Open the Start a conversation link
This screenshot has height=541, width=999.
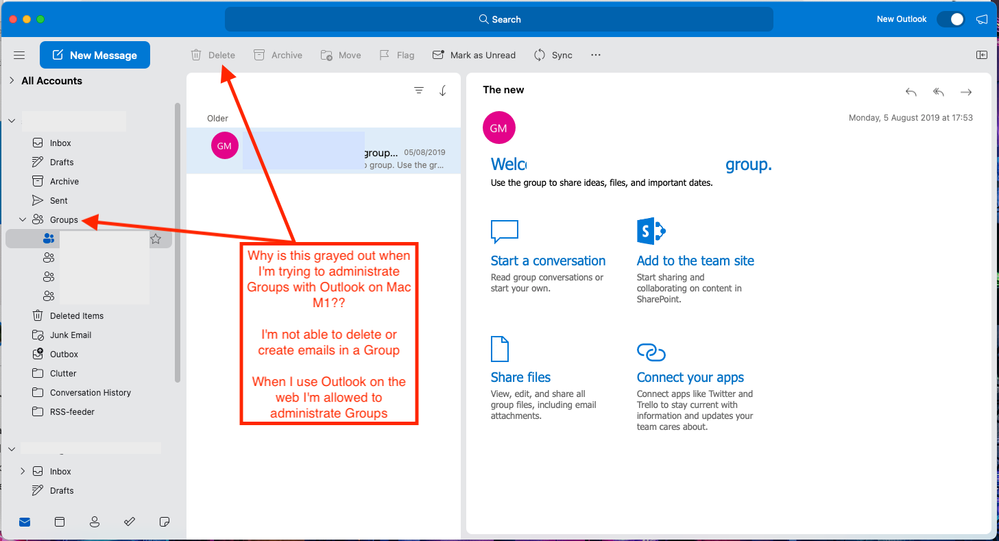tap(548, 261)
